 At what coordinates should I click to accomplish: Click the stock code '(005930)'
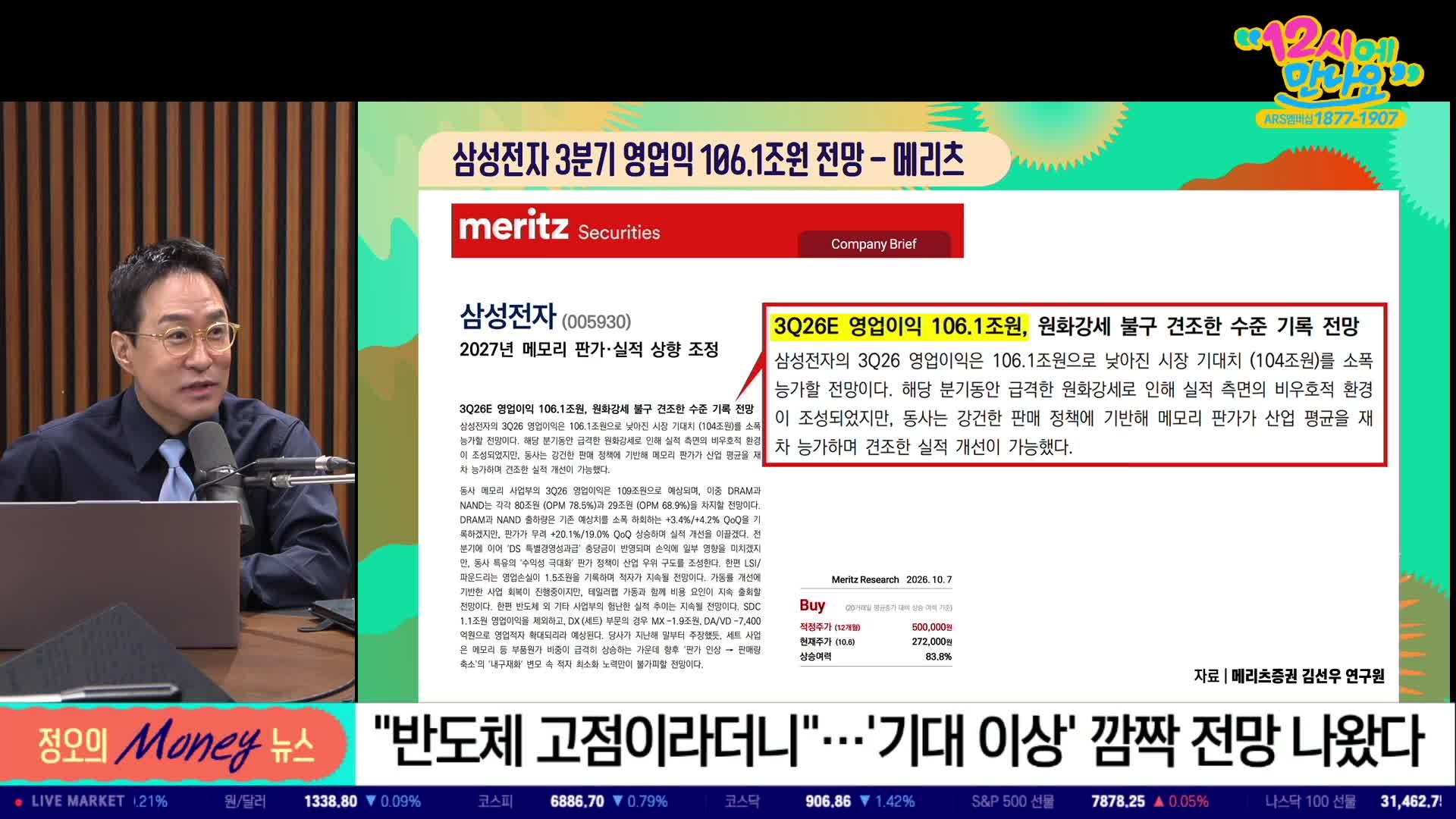coord(597,322)
